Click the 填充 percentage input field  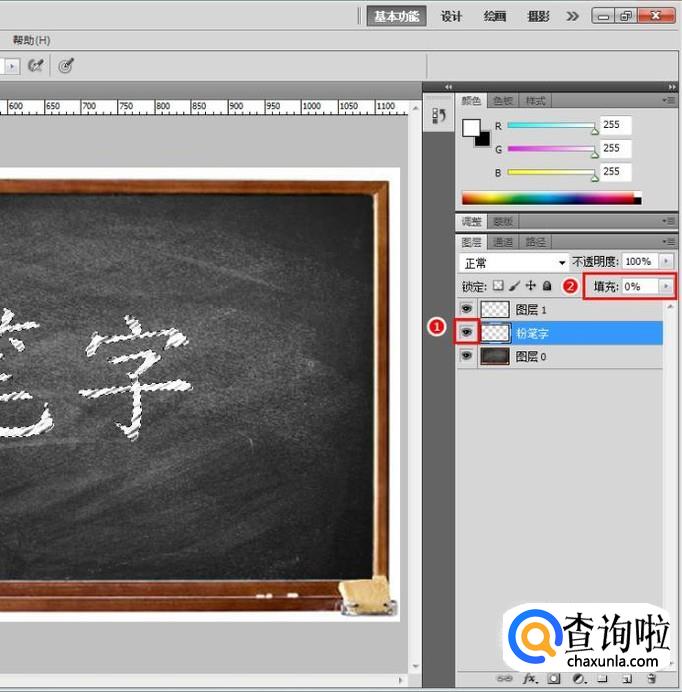638,286
